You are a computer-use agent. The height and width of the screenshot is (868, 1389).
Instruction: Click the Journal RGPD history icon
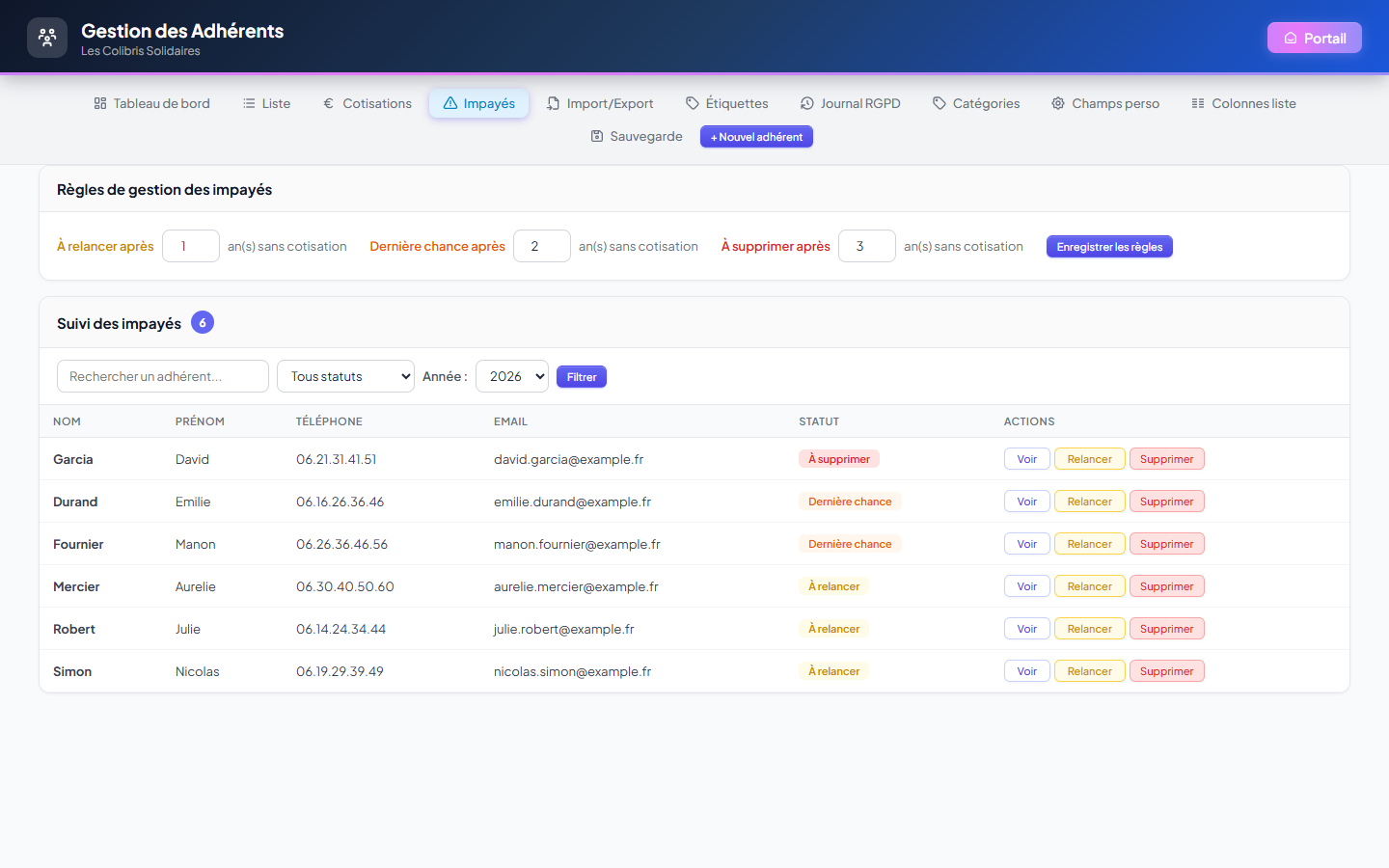(x=807, y=103)
